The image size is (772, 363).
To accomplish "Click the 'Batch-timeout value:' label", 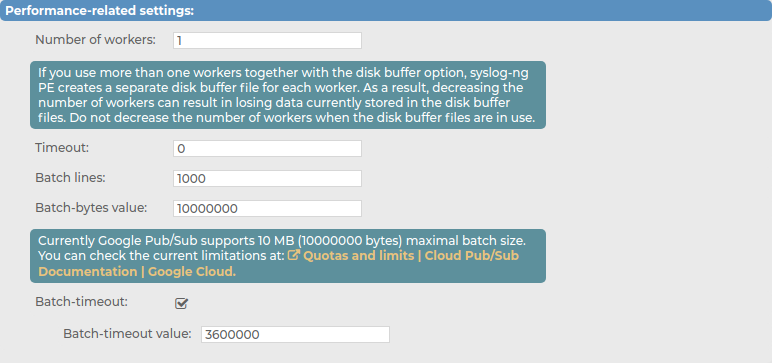I will (x=127, y=333).
